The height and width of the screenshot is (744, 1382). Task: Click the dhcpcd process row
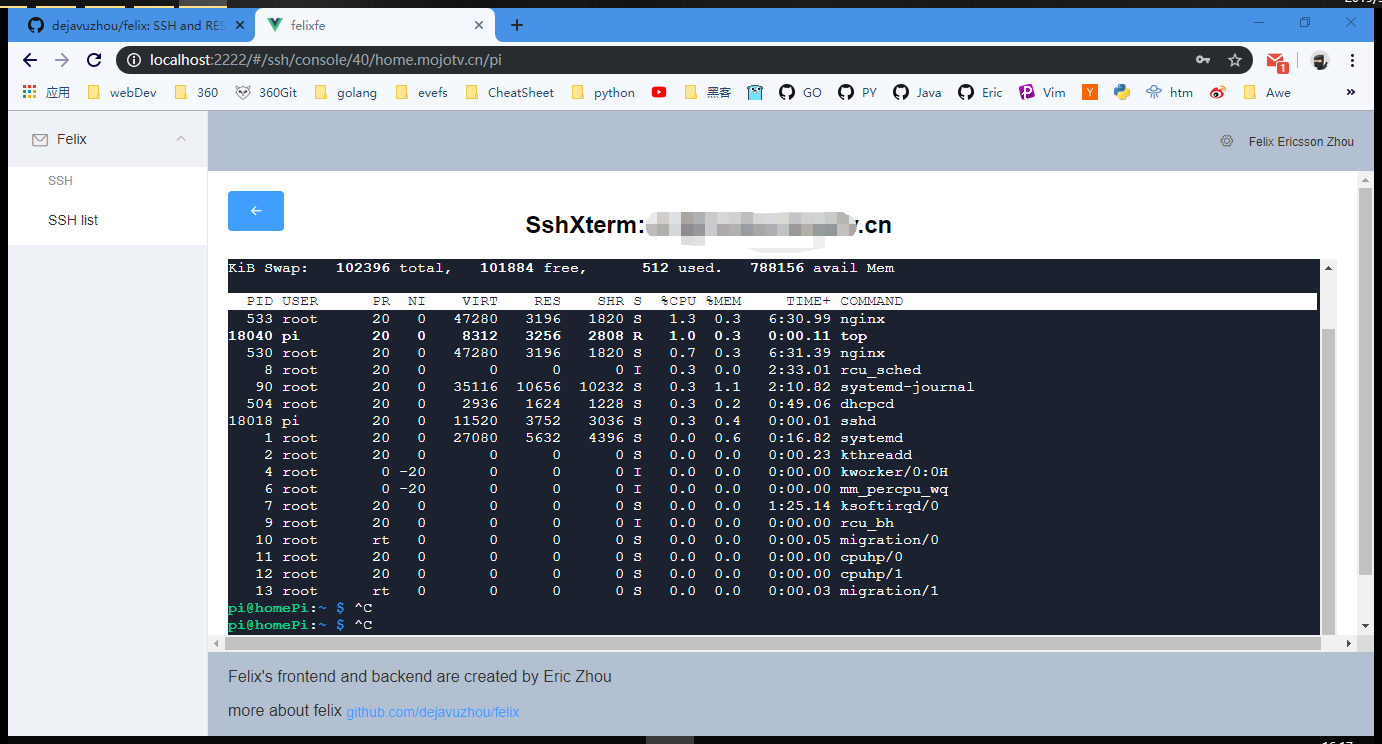(772, 404)
